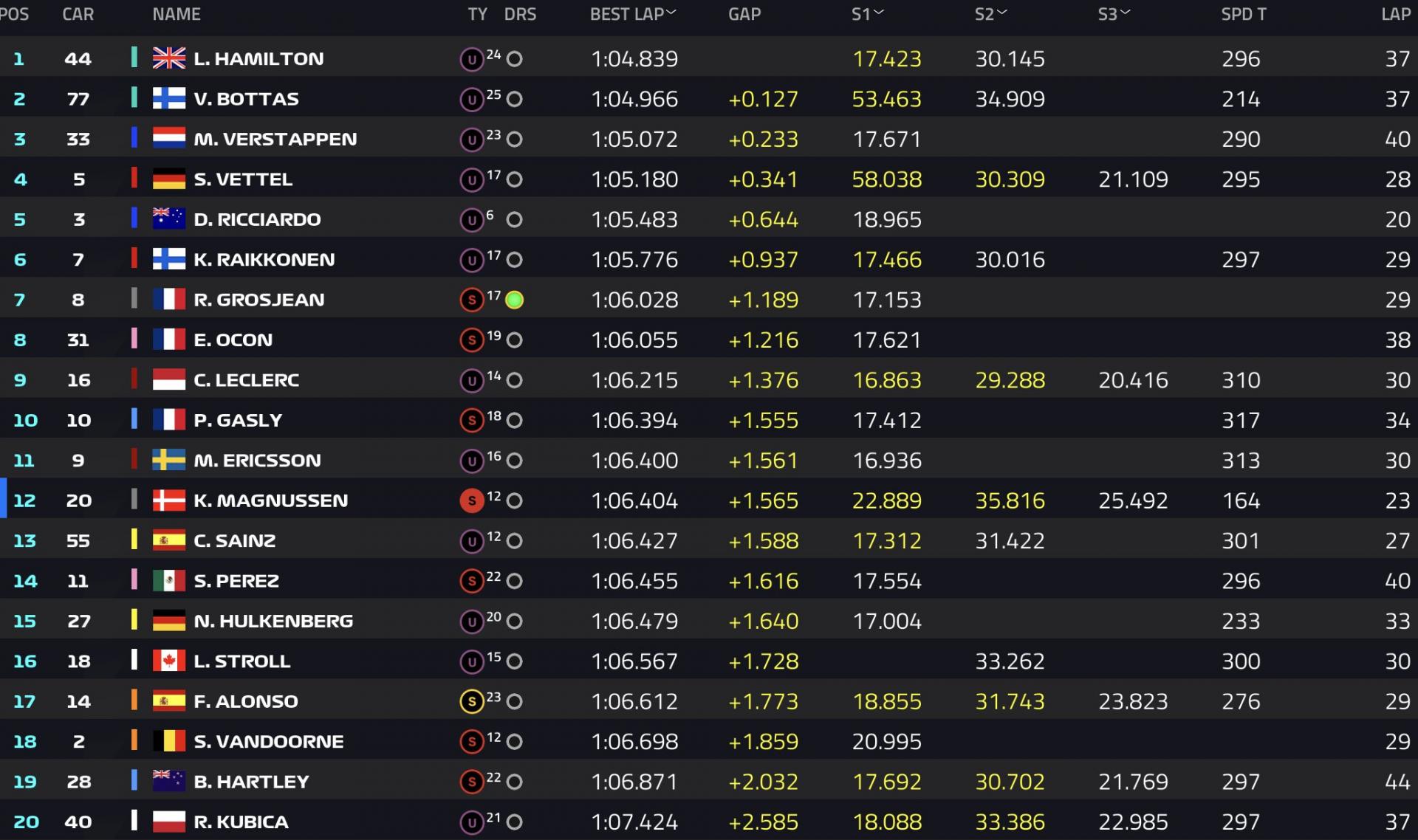
Task: Click Sainz's yellow team color bar
Action: 134,540
